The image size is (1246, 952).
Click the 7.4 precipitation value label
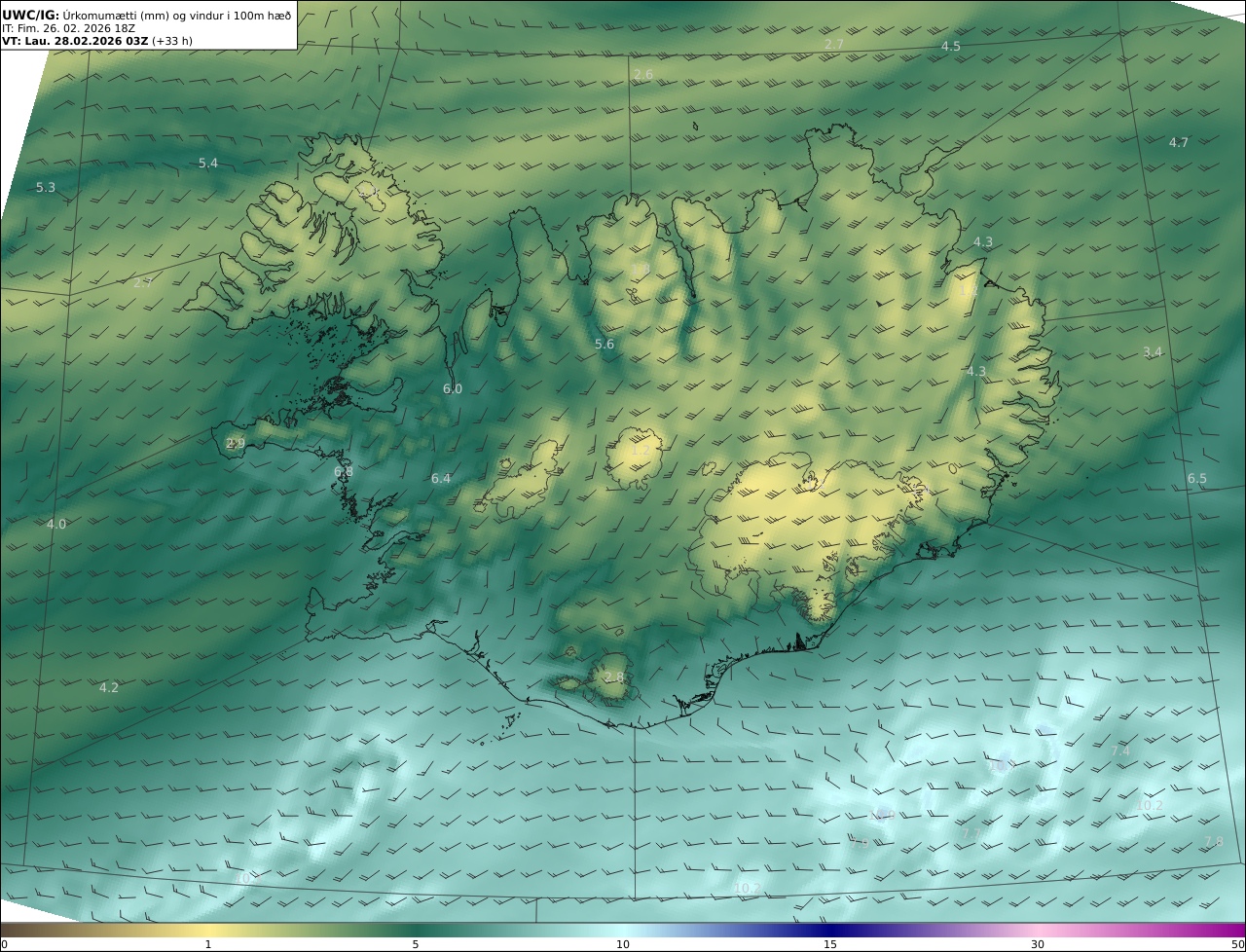coord(1120,751)
